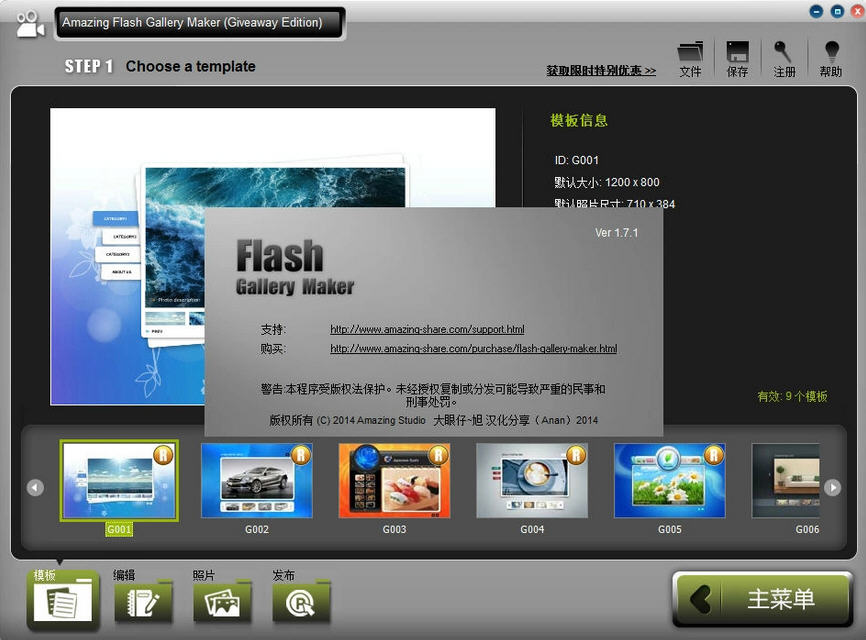866x640 pixels.
Task: Click the 文件 (File) folder icon
Action: [x=690, y=53]
